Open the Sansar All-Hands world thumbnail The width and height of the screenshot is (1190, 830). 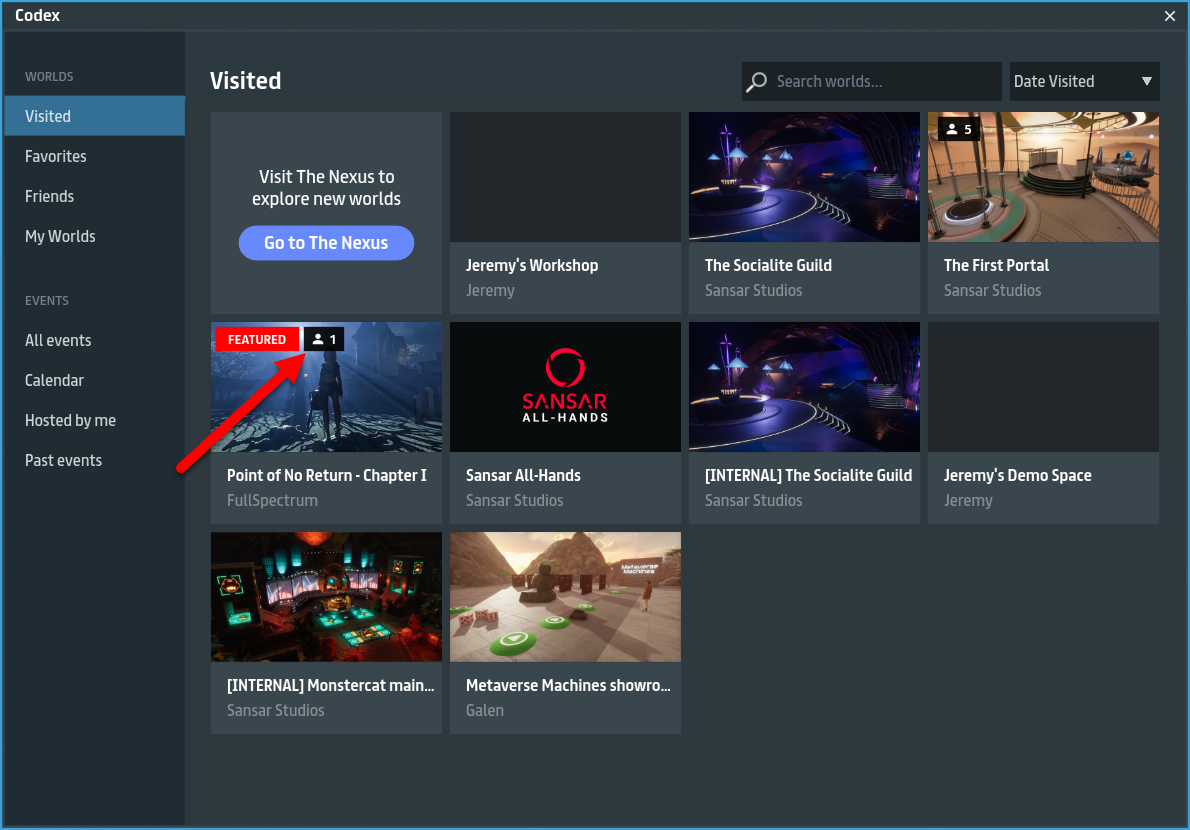[x=565, y=387]
